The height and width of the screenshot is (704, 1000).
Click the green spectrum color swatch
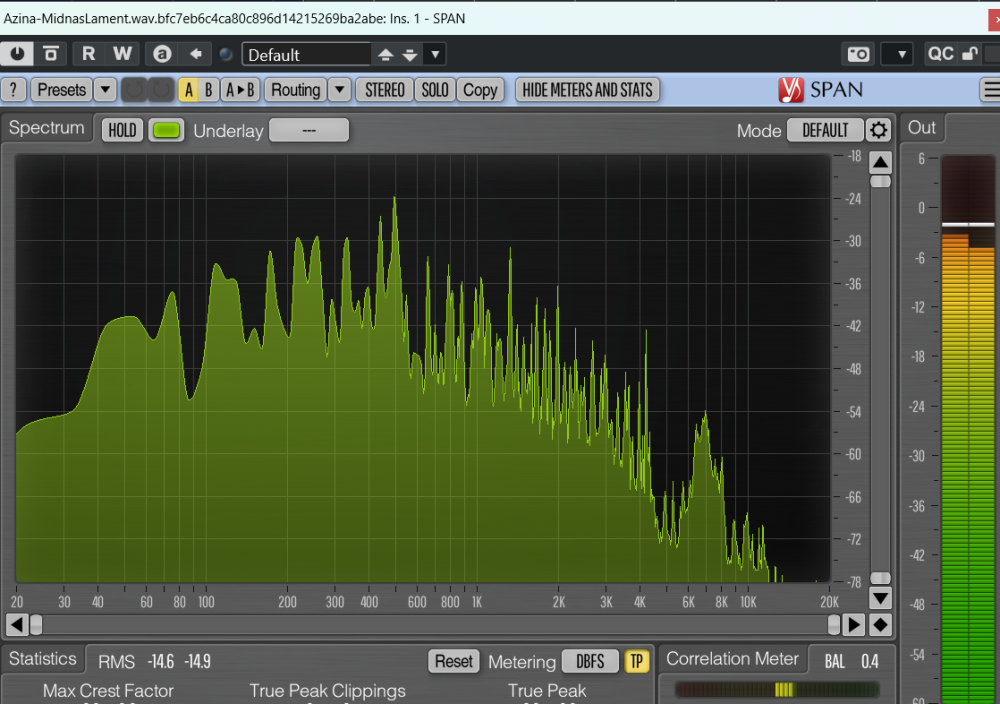[166, 130]
